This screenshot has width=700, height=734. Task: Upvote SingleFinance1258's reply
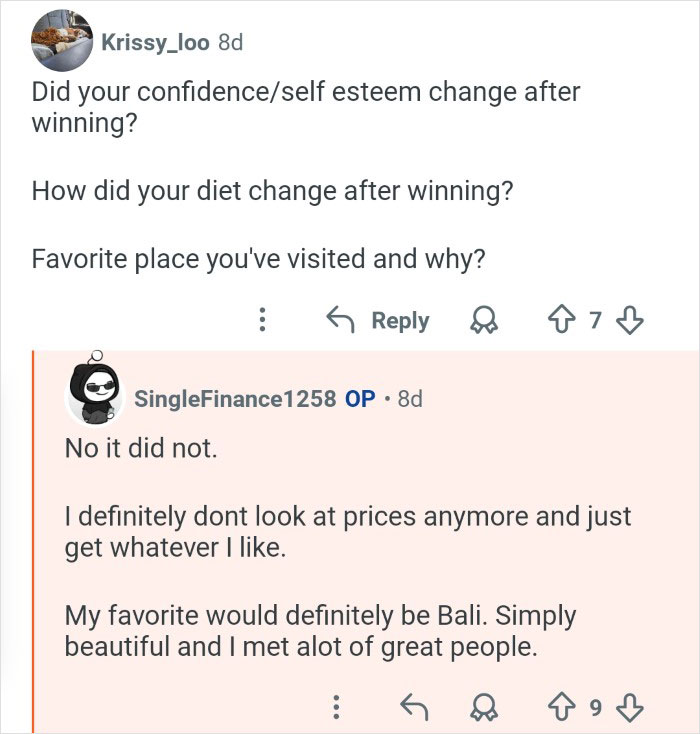tap(558, 708)
